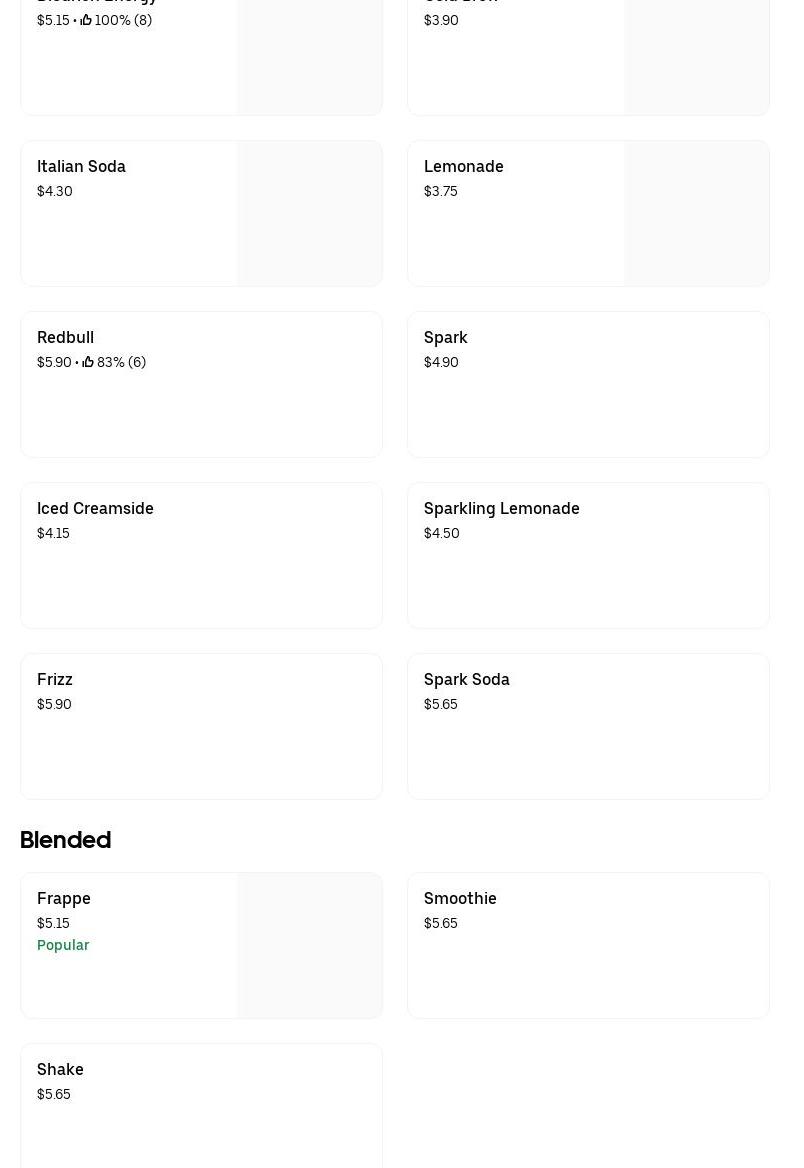804x1168 pixels.
Task: Open the Frizz drink card
Action: coord(201,727)
